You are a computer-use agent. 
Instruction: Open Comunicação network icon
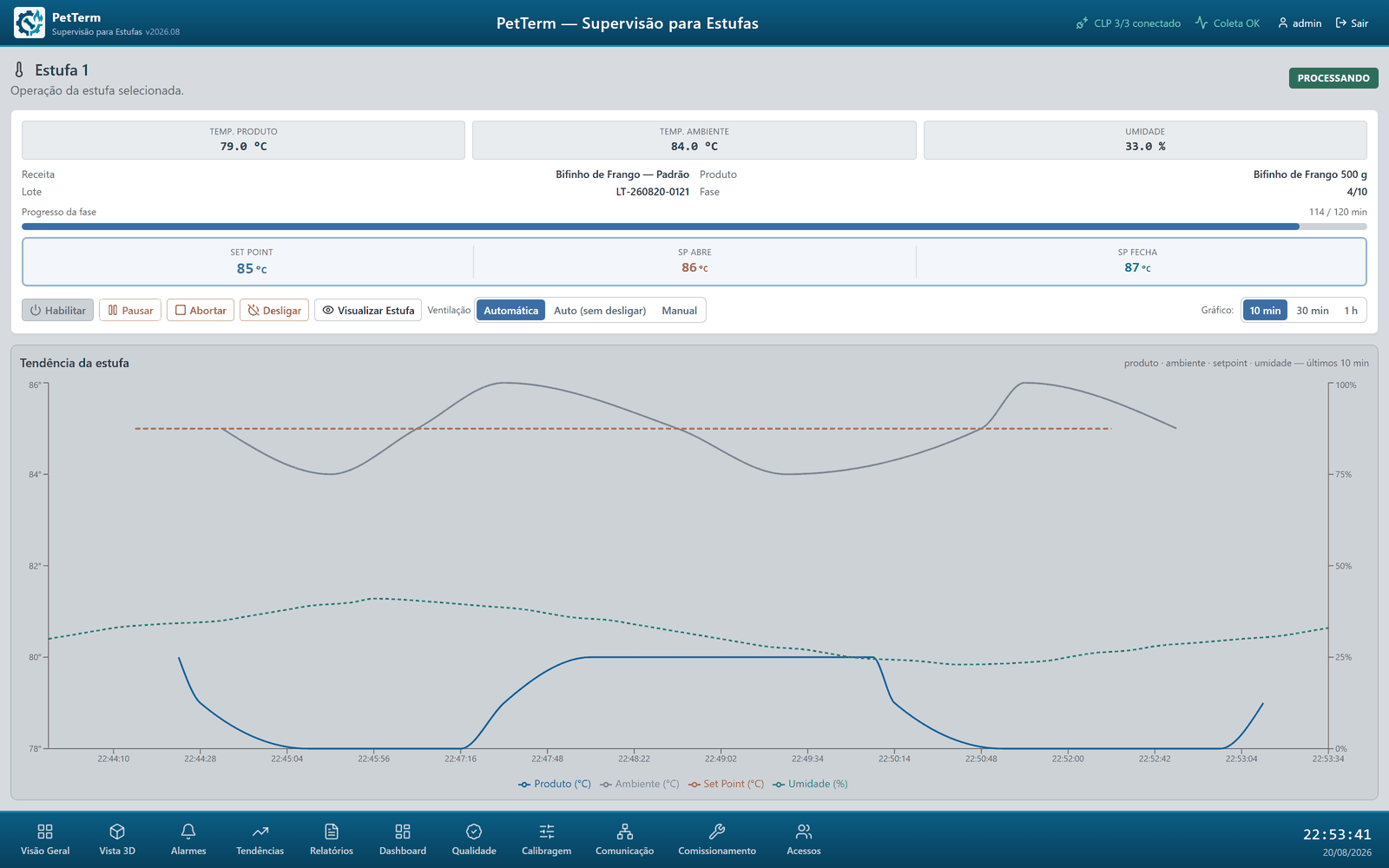click(625, 832)
